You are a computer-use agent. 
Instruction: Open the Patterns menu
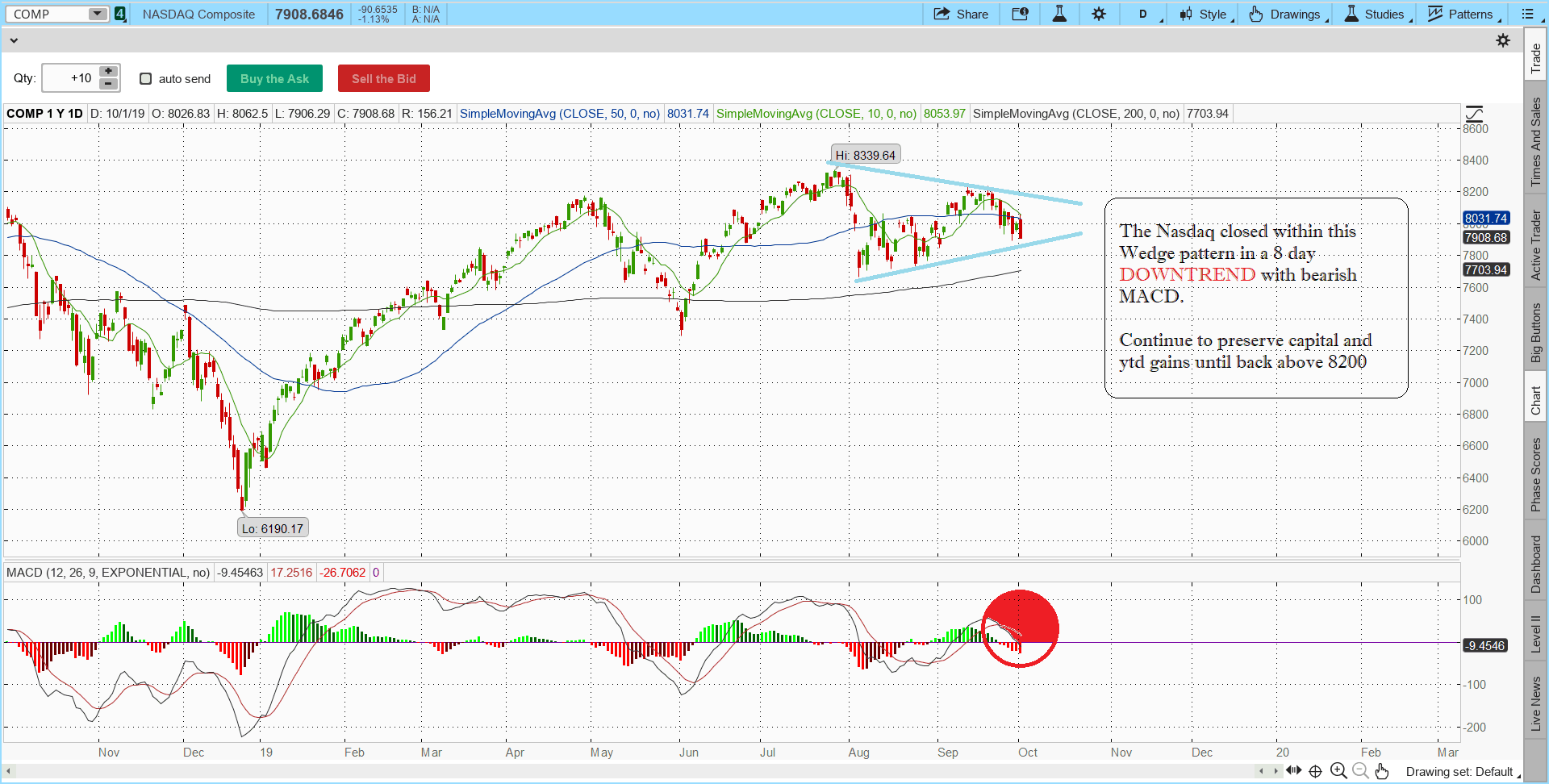pyautogui.click(x=1463, y=14)
